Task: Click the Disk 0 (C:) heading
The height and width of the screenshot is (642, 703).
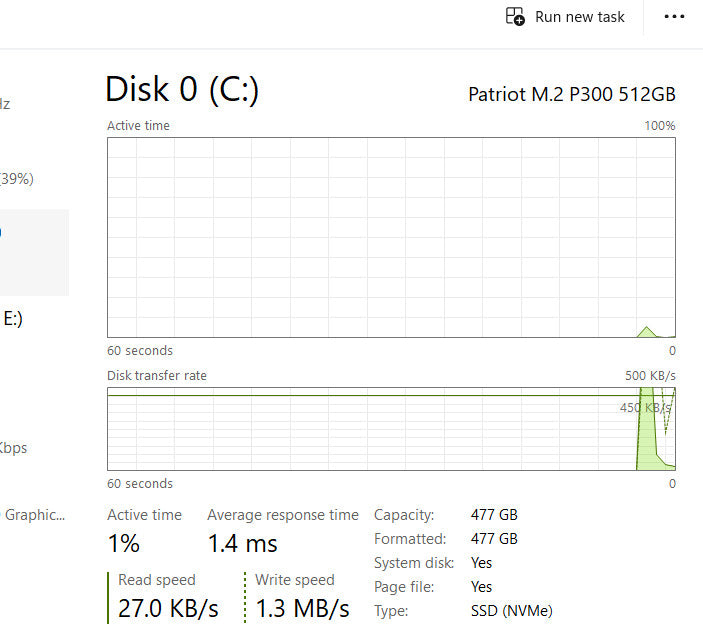Action: tap(182, 89)
